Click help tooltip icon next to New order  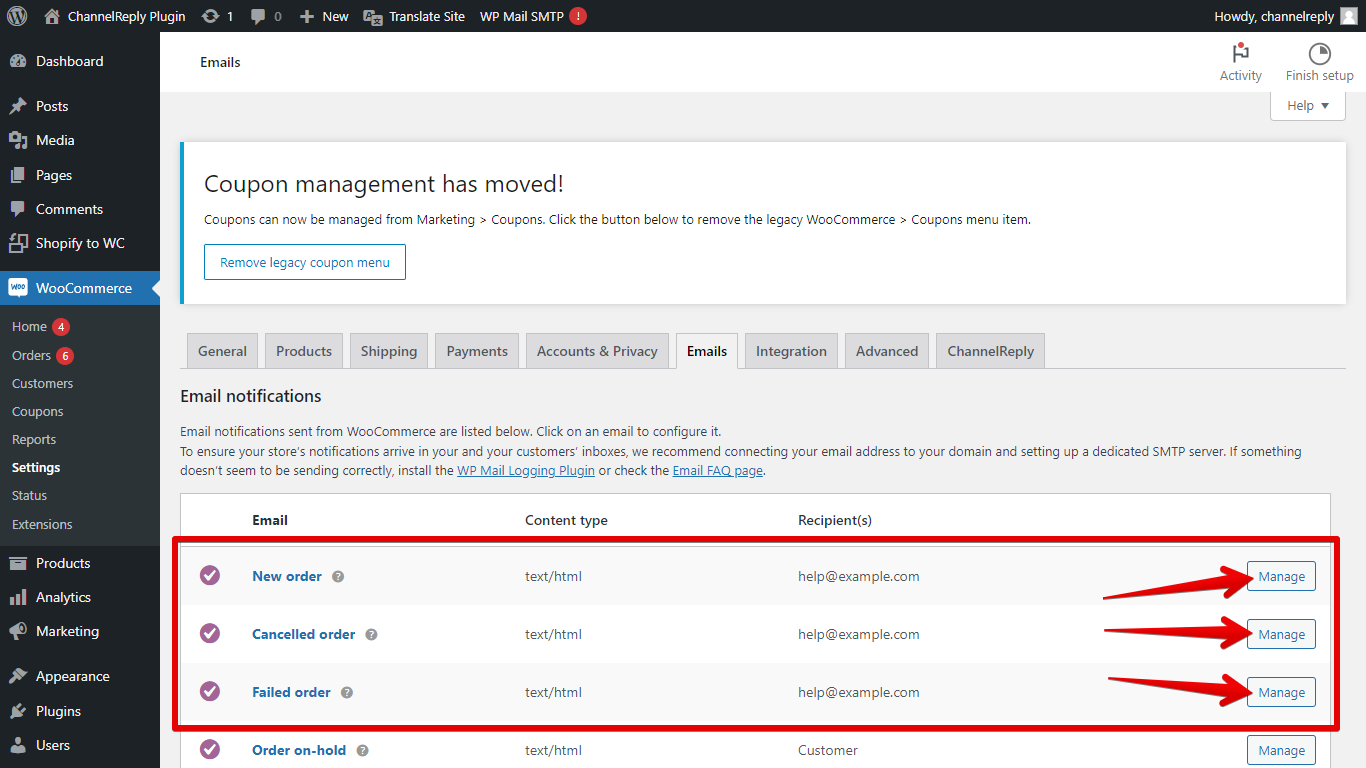point(338,577)
